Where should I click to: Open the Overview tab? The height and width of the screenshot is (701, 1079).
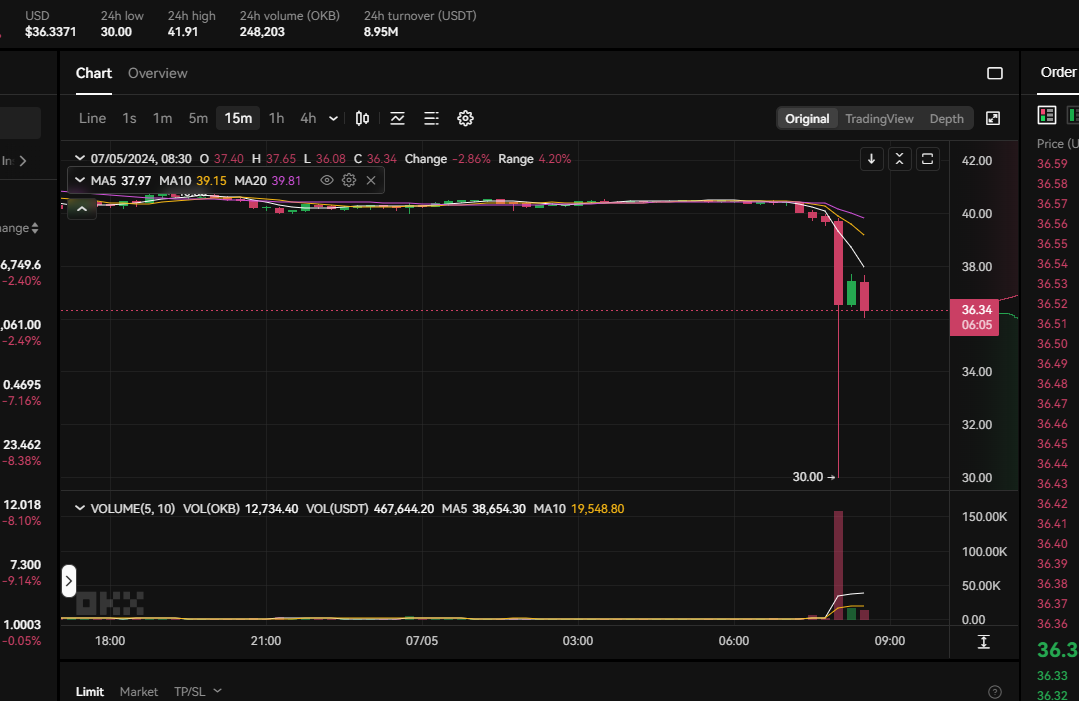point(158,73)
